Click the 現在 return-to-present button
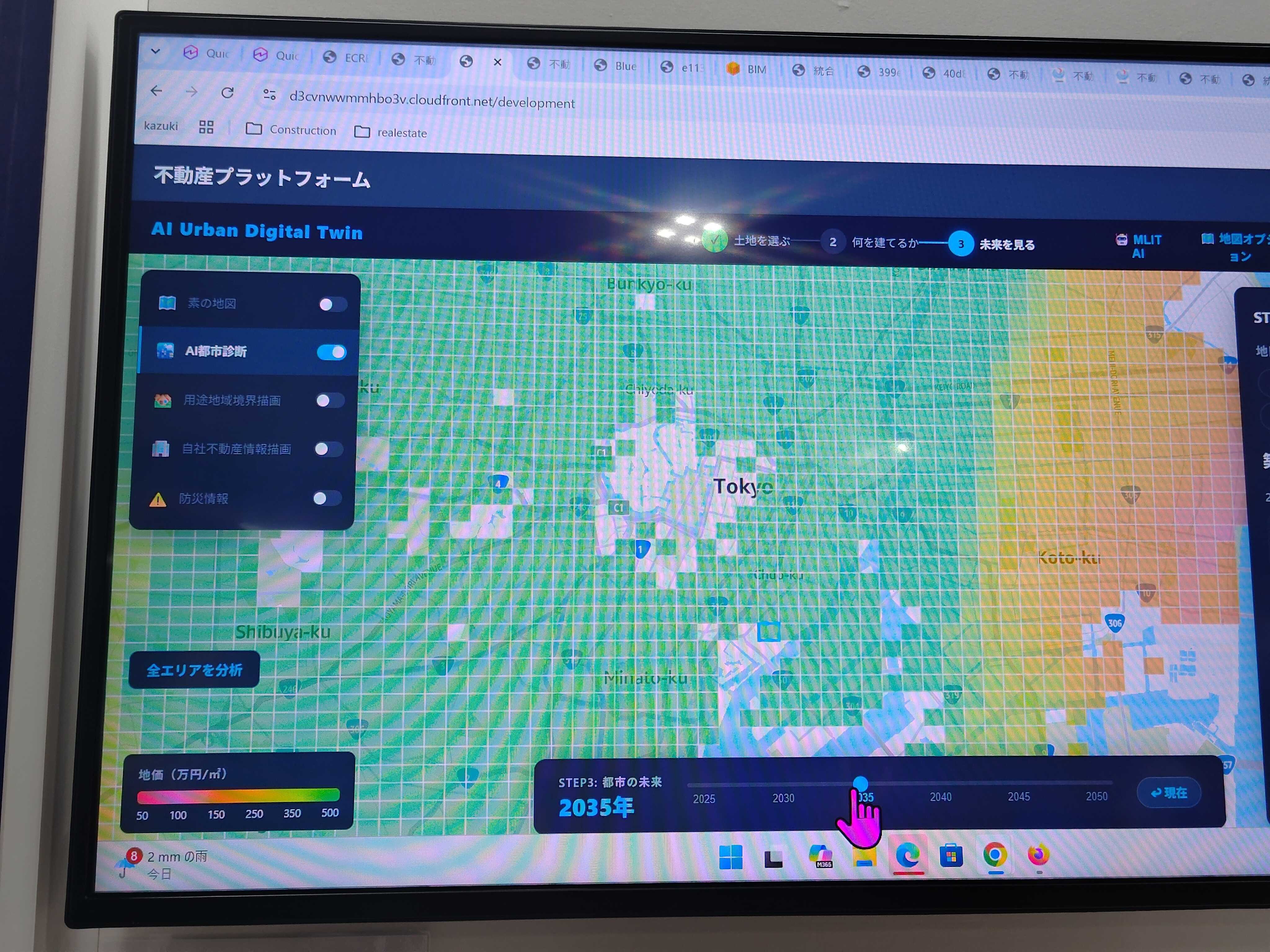 pos(1169,792)
